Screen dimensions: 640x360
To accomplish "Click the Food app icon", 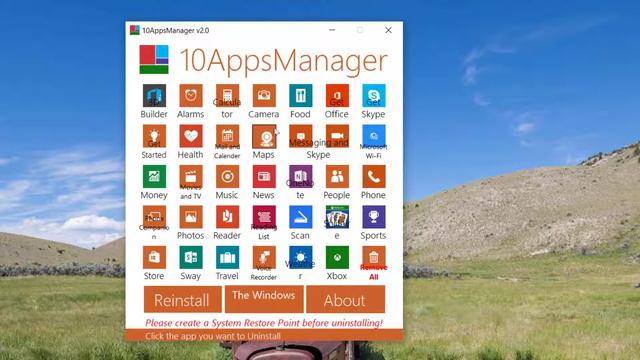I will click(300, 96).
